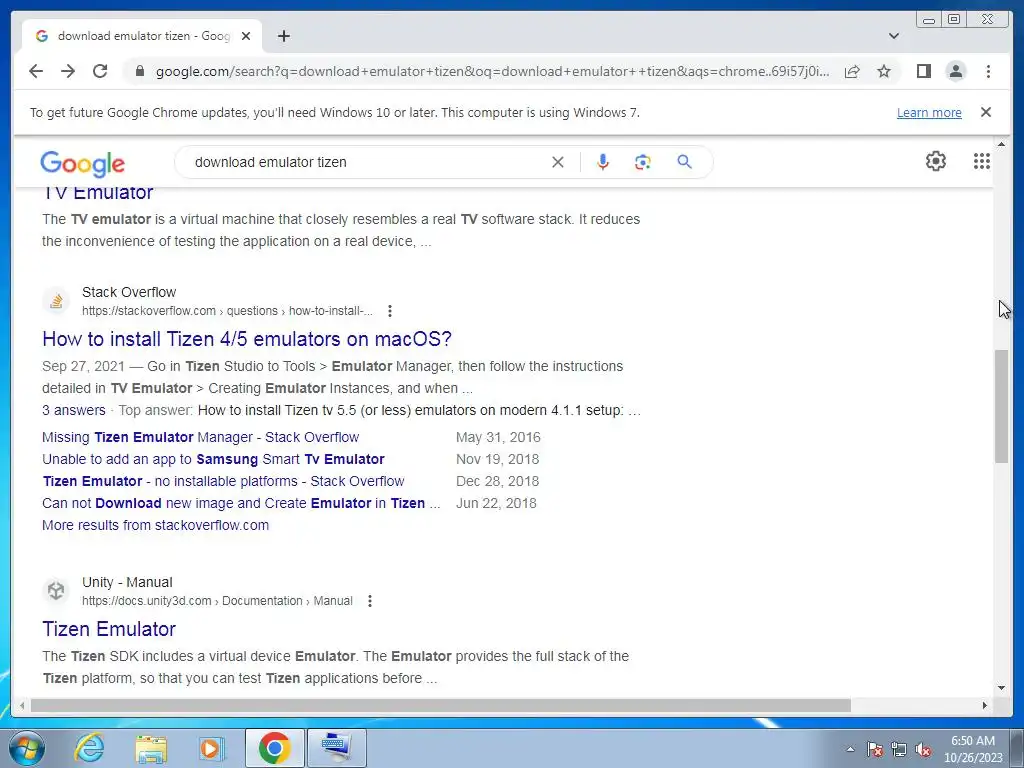
Task: Go back with the browser back arrow
Action: point(36,71)
